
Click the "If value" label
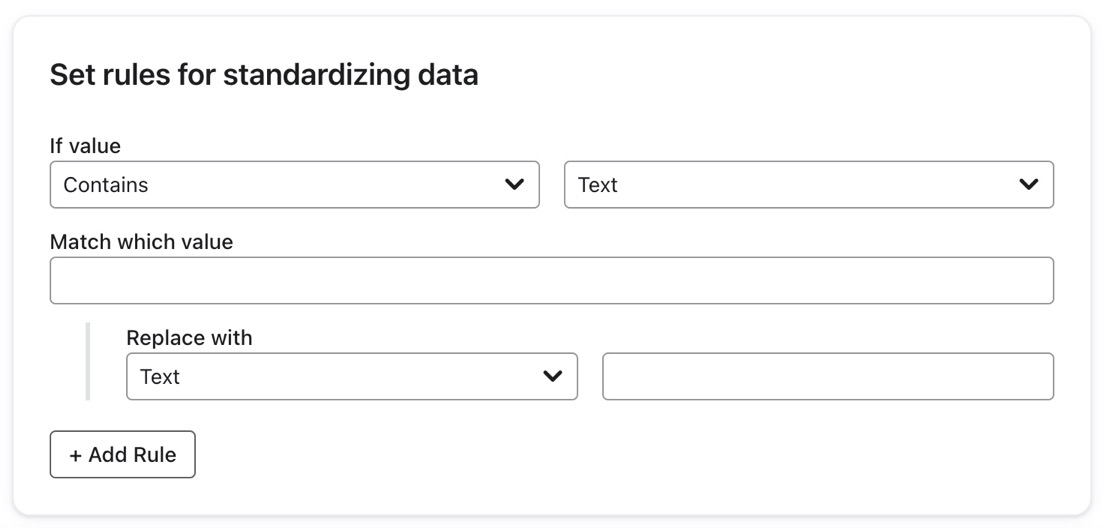(85, 146)
